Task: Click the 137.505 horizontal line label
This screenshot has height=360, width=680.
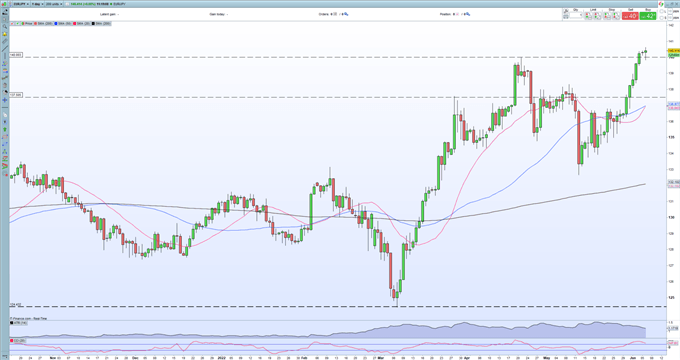Action: coord(16,95)
